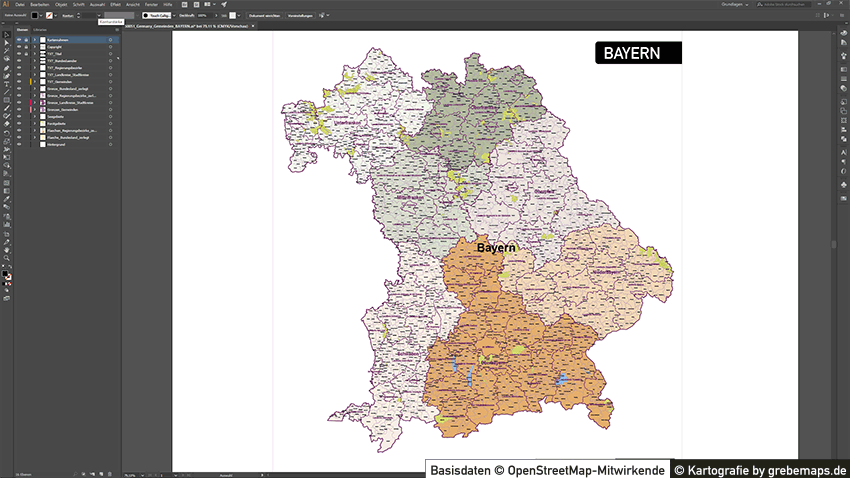850x478 pixels.
Task: Toggle visibility of TXT_Gemeinden layer
Action: 19,83
